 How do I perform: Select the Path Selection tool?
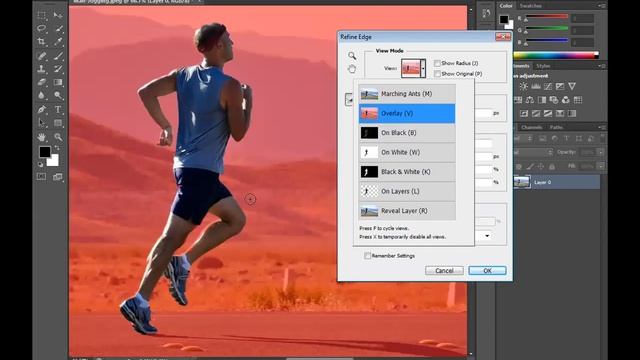[42, 122]
